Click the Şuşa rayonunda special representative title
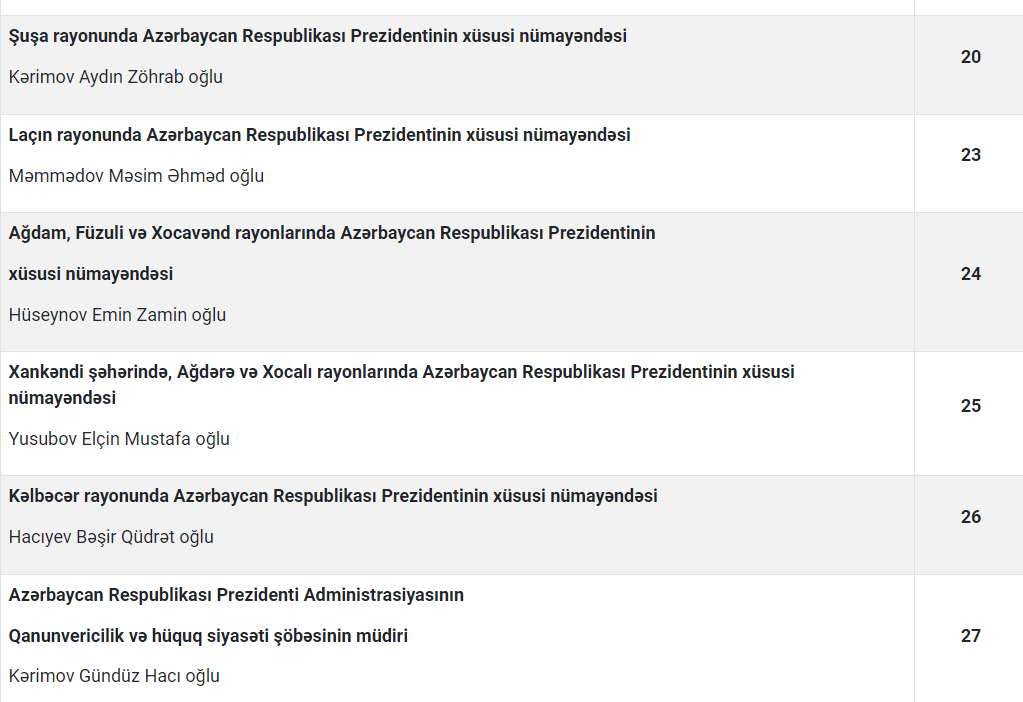1023x702 pixels. click(318, 36)
